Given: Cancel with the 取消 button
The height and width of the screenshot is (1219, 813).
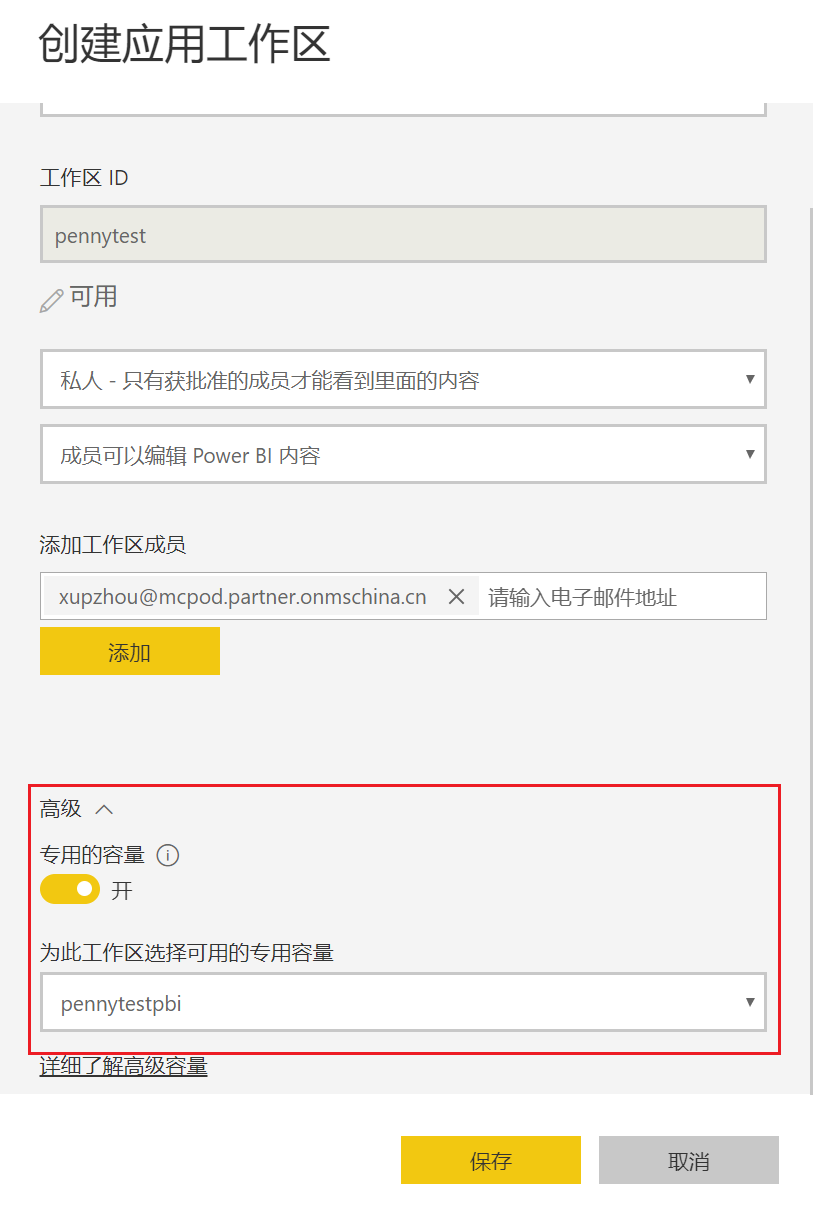Looking at the screenshot, I should coord(688,1160).
